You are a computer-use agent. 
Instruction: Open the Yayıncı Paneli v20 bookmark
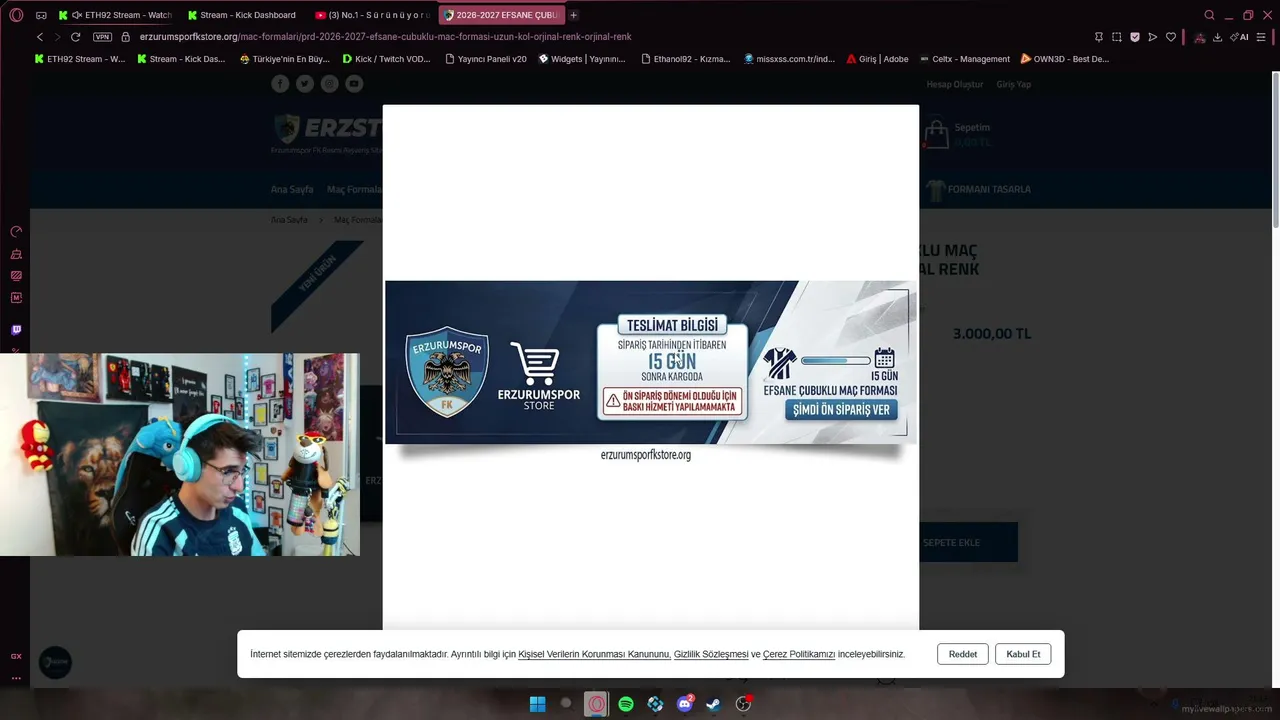pyautogui.click(x=485, y=59)
